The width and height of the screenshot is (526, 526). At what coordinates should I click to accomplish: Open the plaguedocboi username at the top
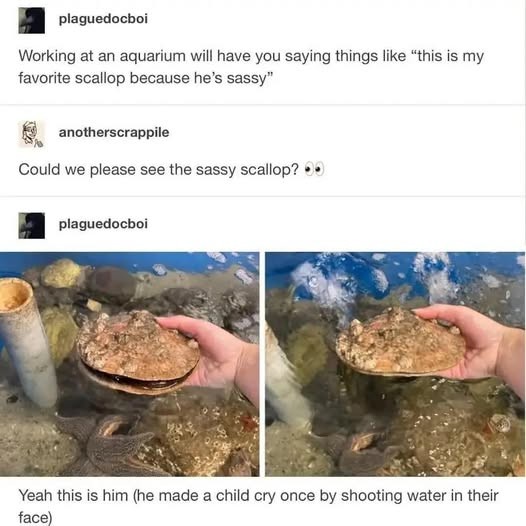pos(103,19)
